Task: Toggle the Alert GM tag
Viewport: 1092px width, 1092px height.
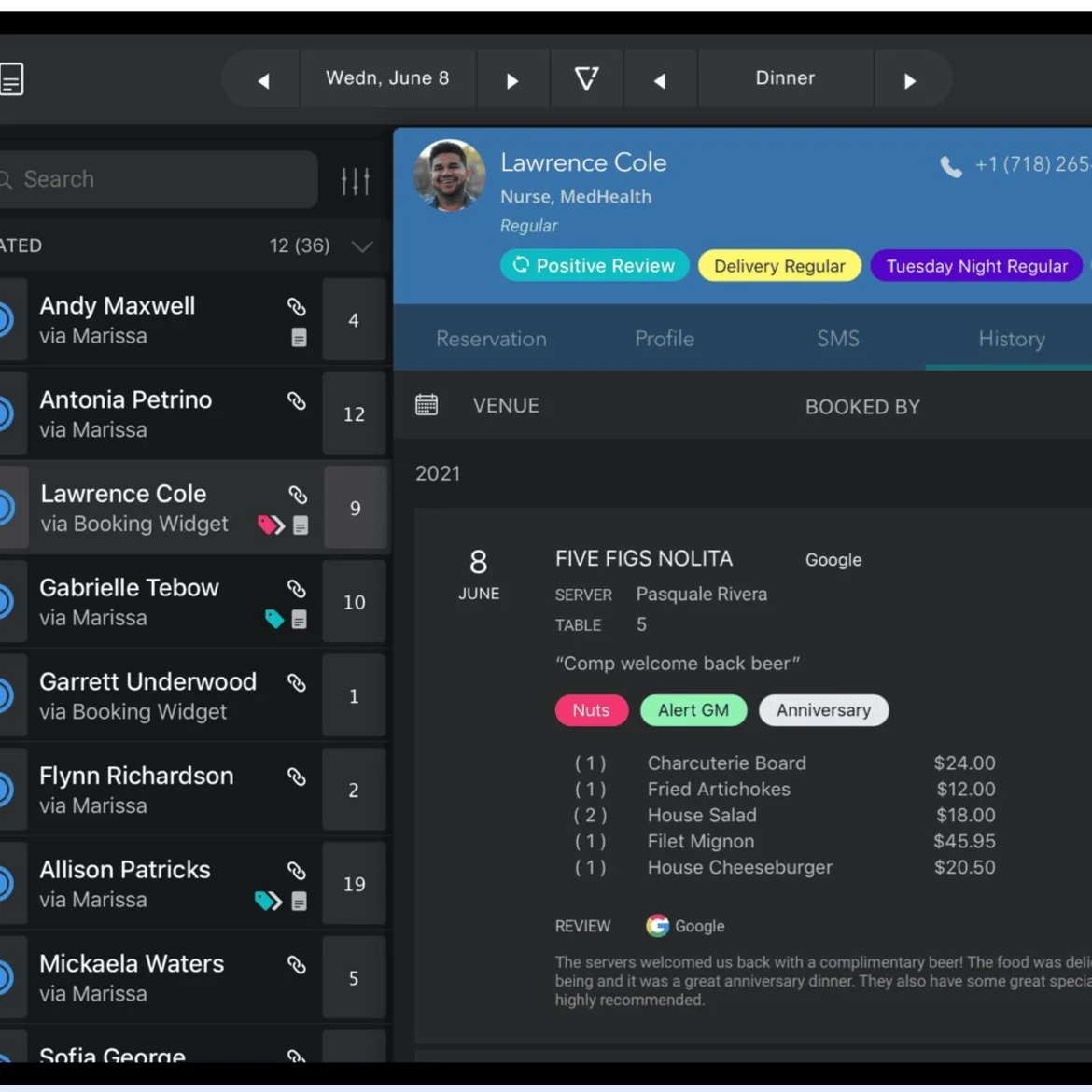Action: coord(693,710)
